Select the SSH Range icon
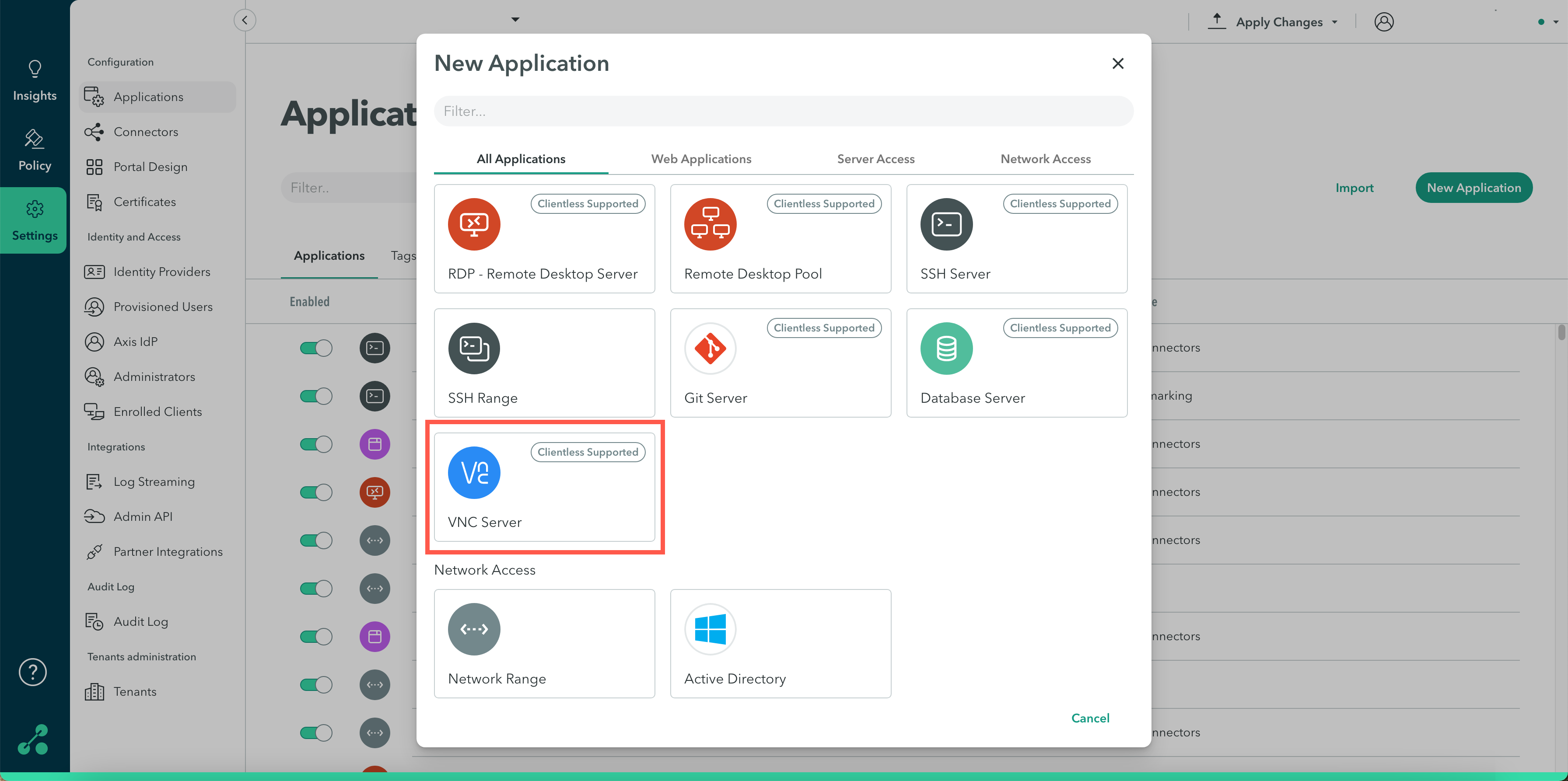This screenshot has height=781, width=1568. [473, 348]
